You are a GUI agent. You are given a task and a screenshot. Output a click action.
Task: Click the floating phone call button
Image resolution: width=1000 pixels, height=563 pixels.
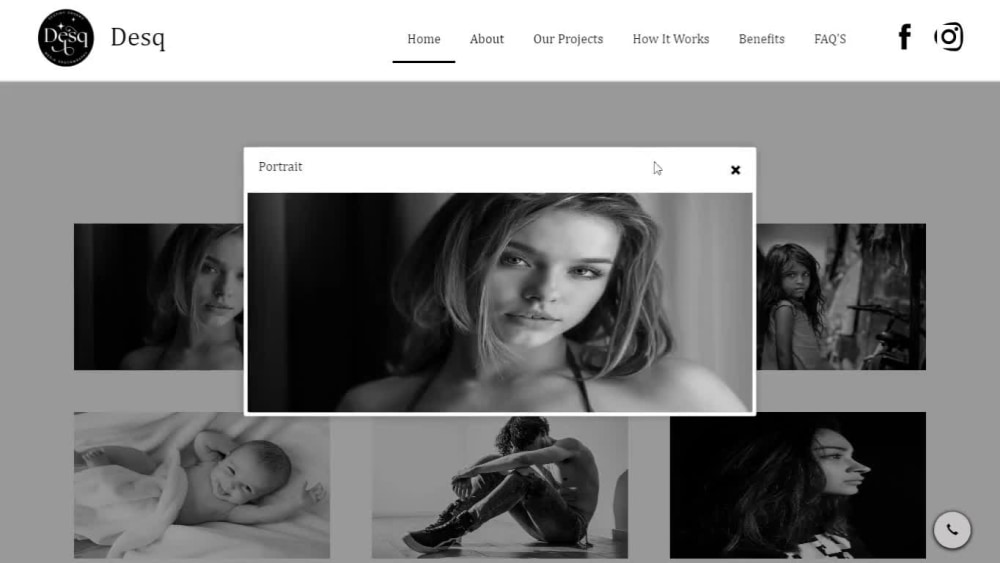[x=952, y=529]
